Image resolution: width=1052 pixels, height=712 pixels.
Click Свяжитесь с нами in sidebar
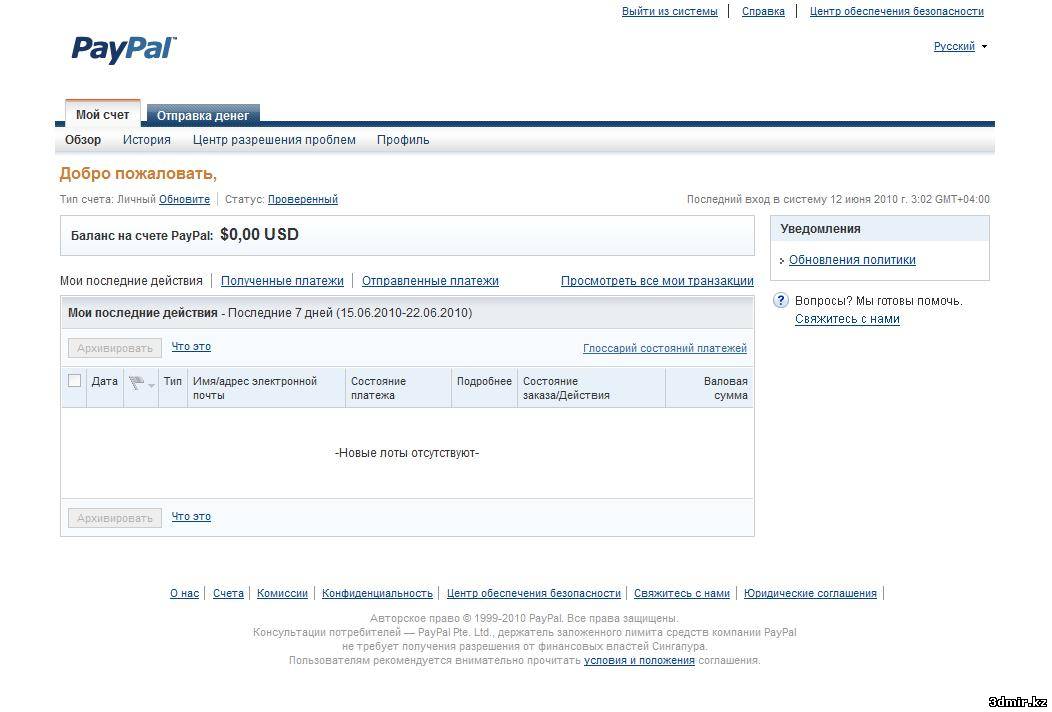847,319
